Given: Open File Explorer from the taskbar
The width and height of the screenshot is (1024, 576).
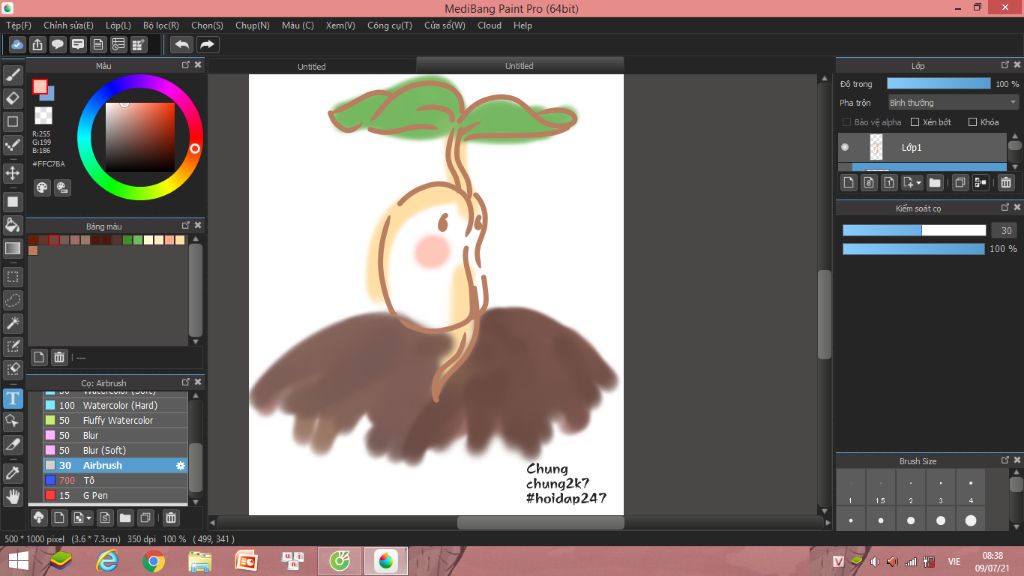Looking at the screenshot, I should click(200, 561).
